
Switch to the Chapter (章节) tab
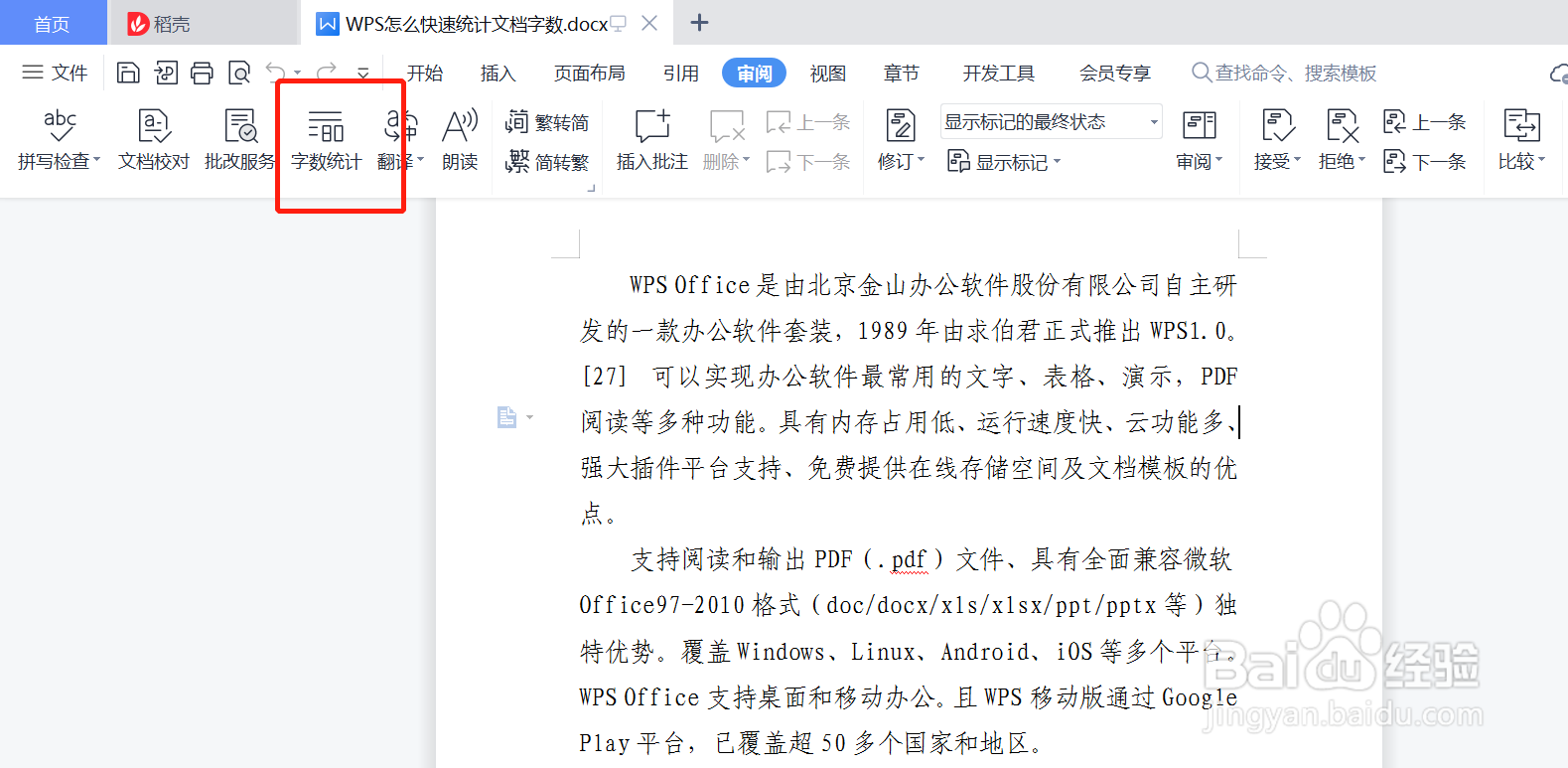902,74
